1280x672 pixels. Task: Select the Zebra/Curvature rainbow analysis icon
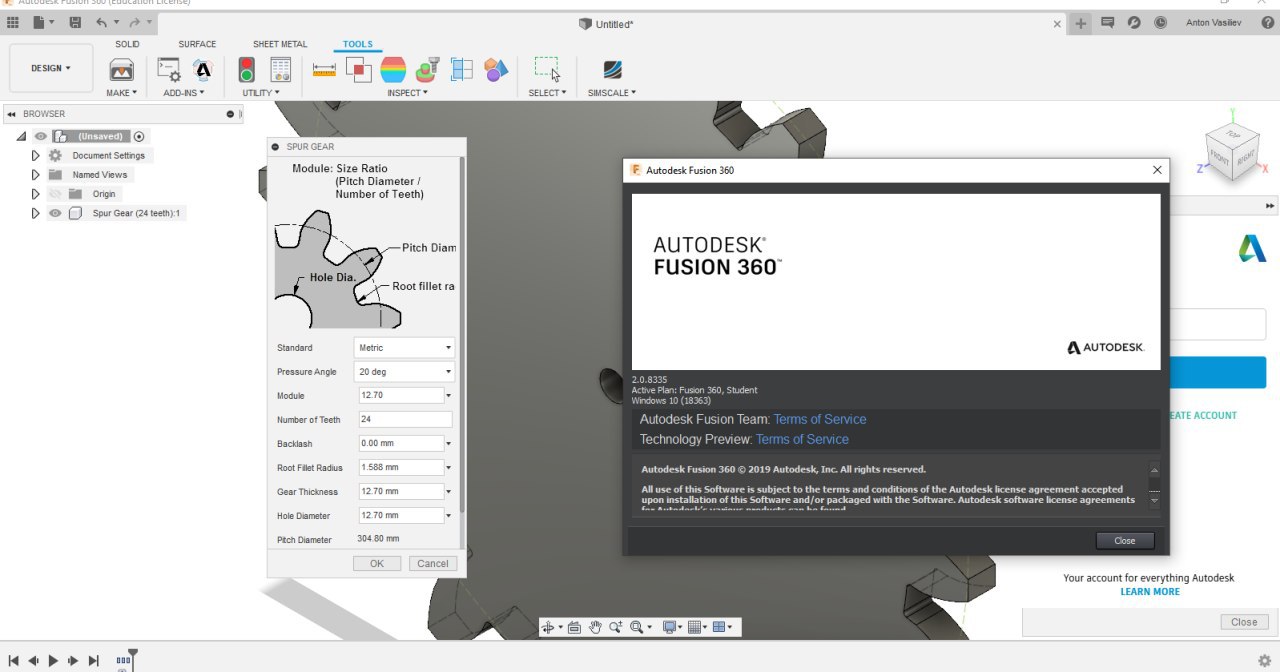click(393, 69)
